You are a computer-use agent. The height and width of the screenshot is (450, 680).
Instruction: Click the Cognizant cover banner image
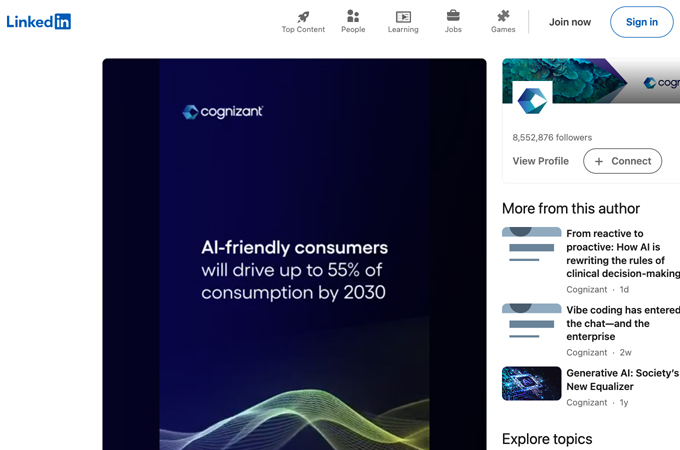[591, 81]
